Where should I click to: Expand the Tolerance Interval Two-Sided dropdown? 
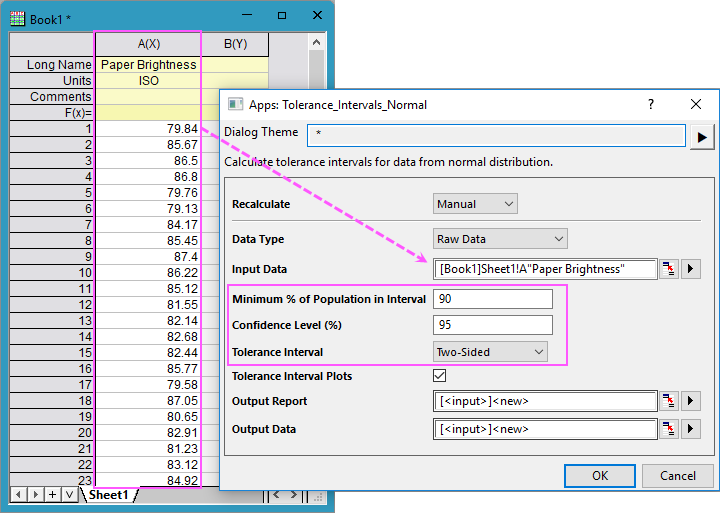tap(491, 352)
